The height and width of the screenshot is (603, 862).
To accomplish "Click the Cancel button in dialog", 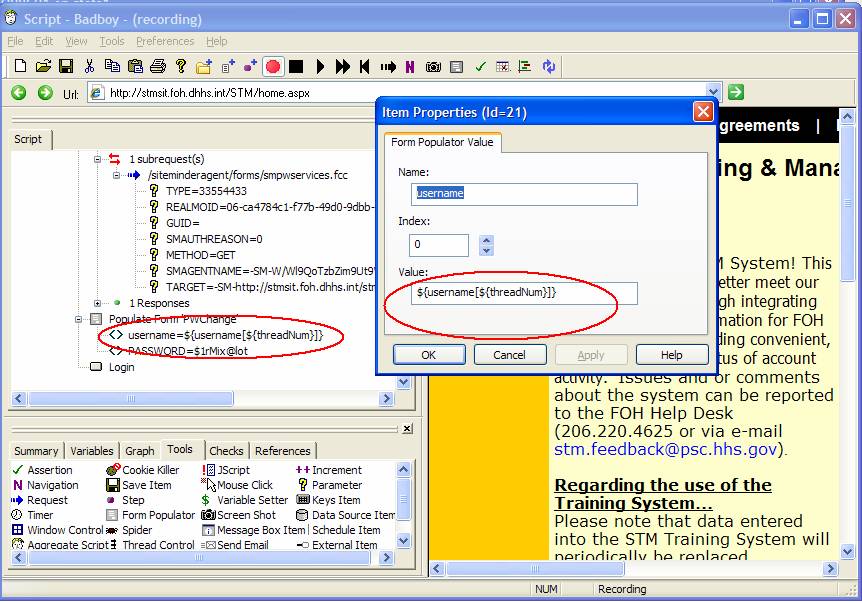I will pyautogui.click(x=509, y=355).
